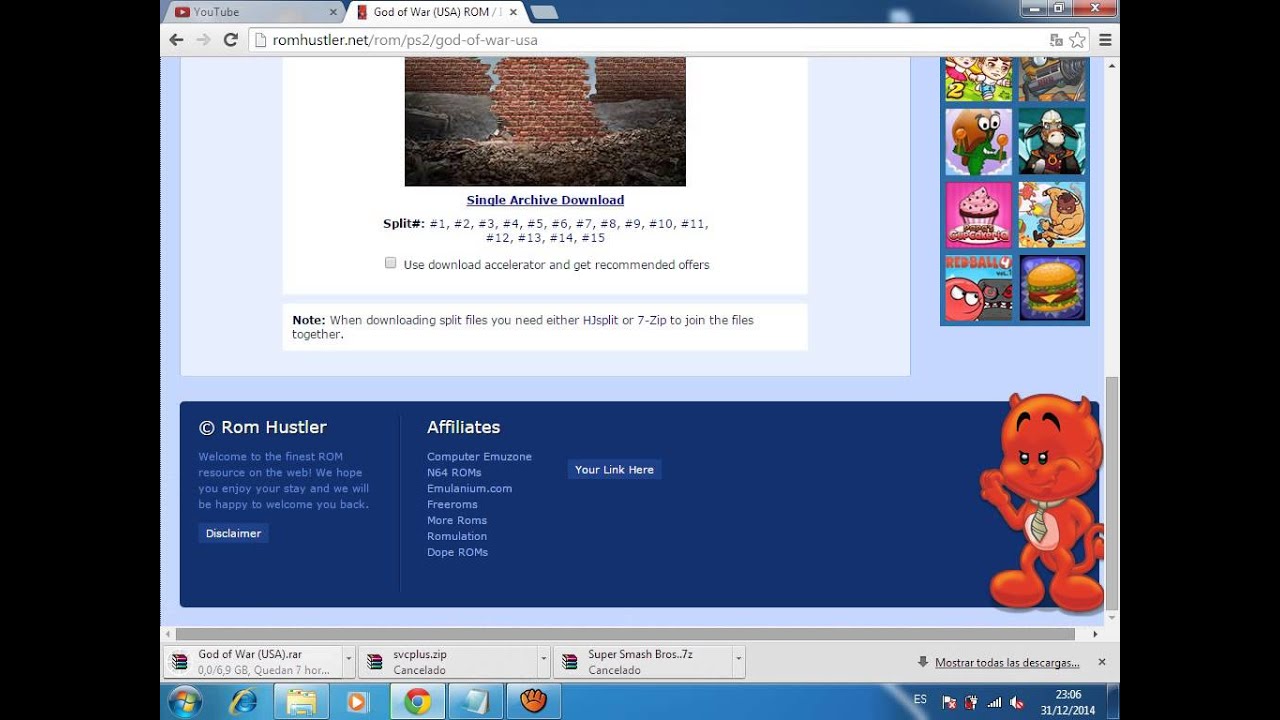Open Dope ROMs affiliate link

(x=457, y=552)
